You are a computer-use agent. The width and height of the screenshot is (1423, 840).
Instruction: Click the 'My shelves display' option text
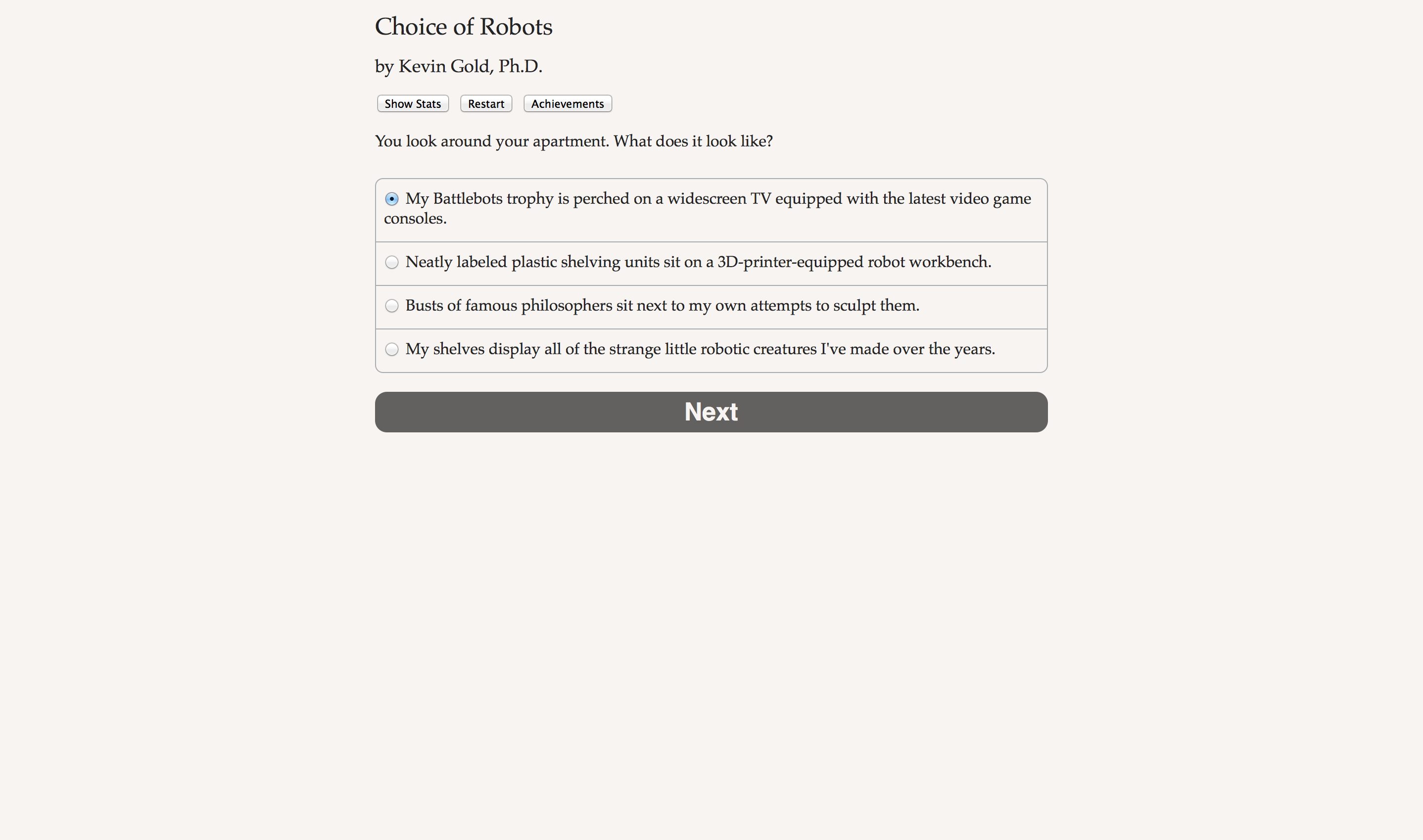pyautogui.click(x=700, y=349)
